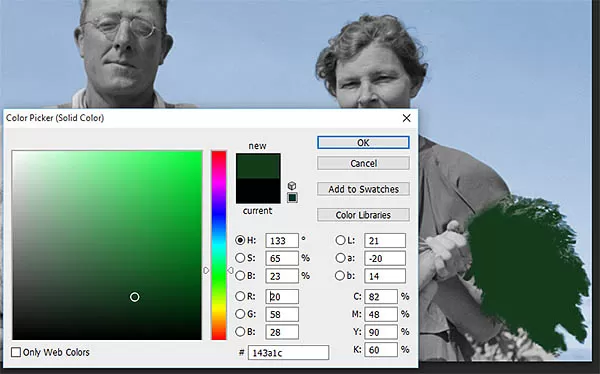Image resolution: width=600 pixels, height=374 pixels.
Task: Click the cyan C field 82
Action: point(381,296)
